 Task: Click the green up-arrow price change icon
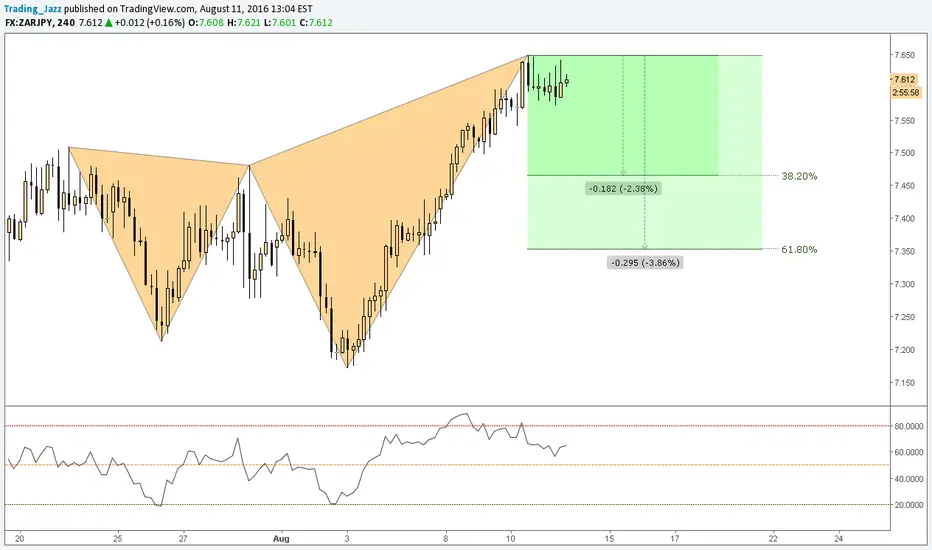[108, 23]
